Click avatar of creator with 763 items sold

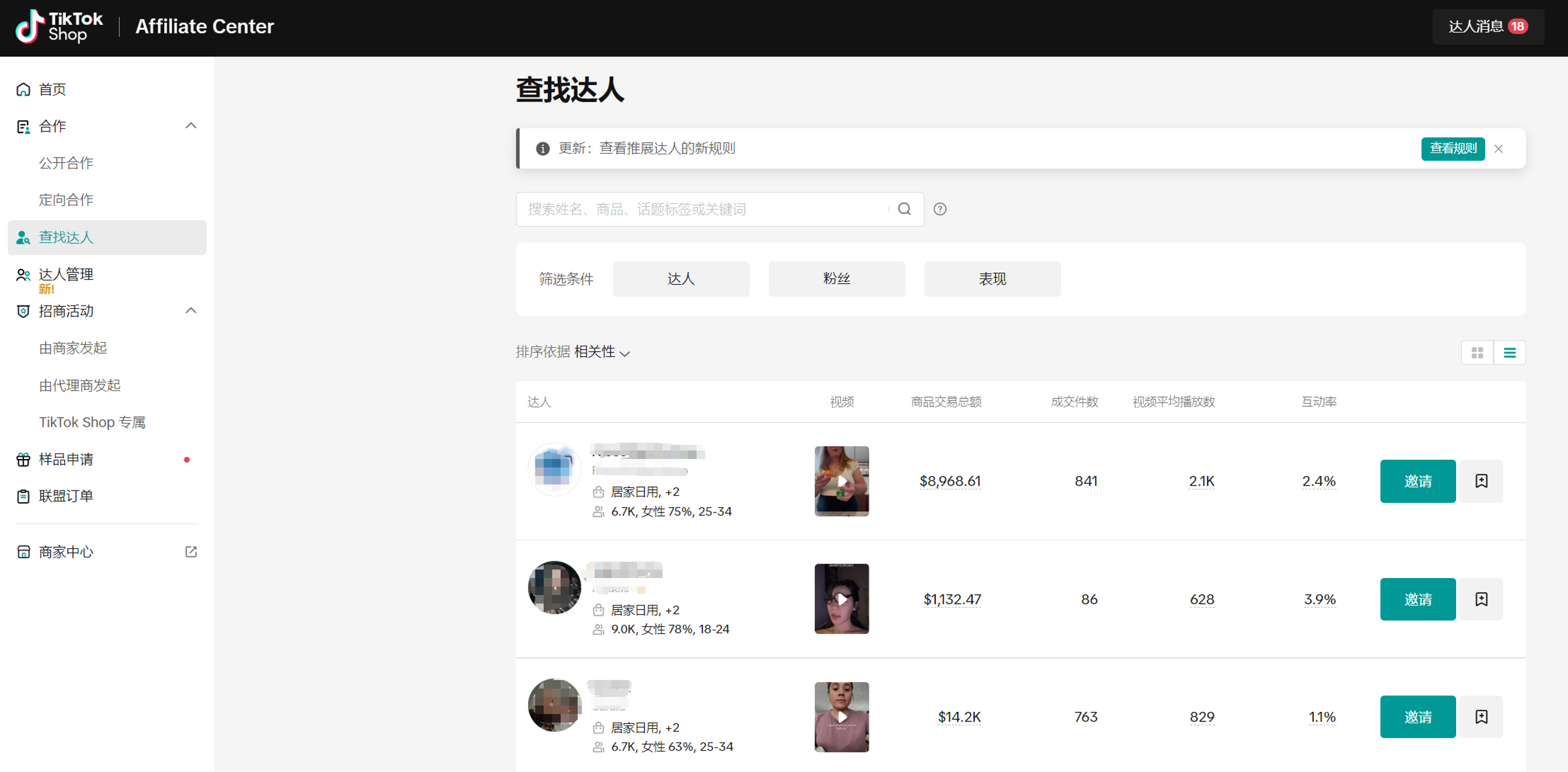coord(554,705)
